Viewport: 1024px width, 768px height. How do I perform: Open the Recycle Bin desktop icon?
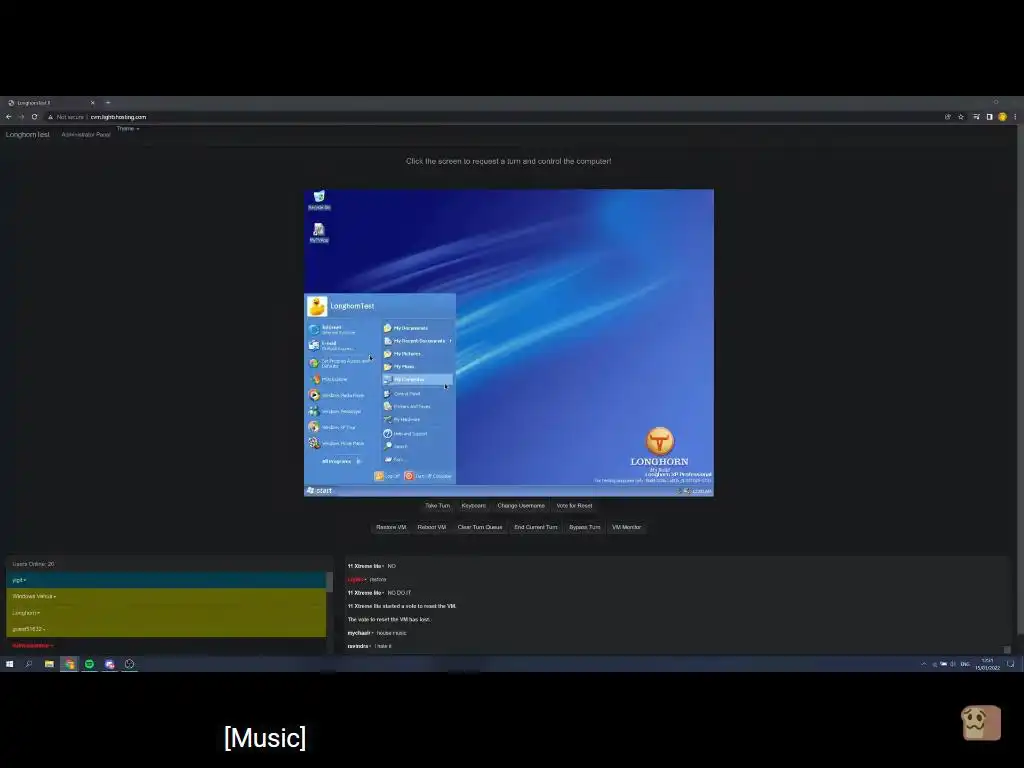319,200
